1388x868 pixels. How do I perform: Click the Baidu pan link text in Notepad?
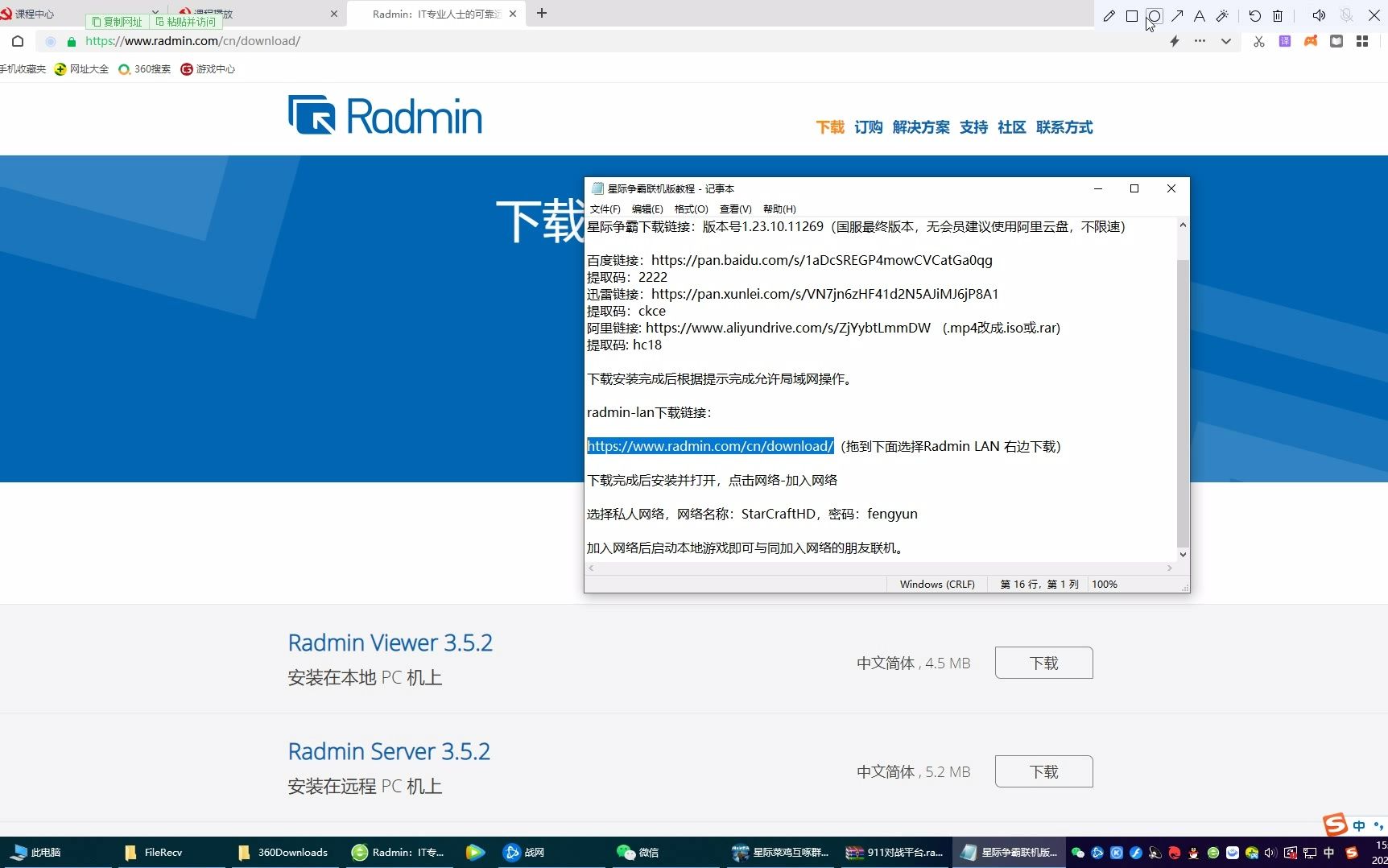pyautogui.click(x=821, y=260)
